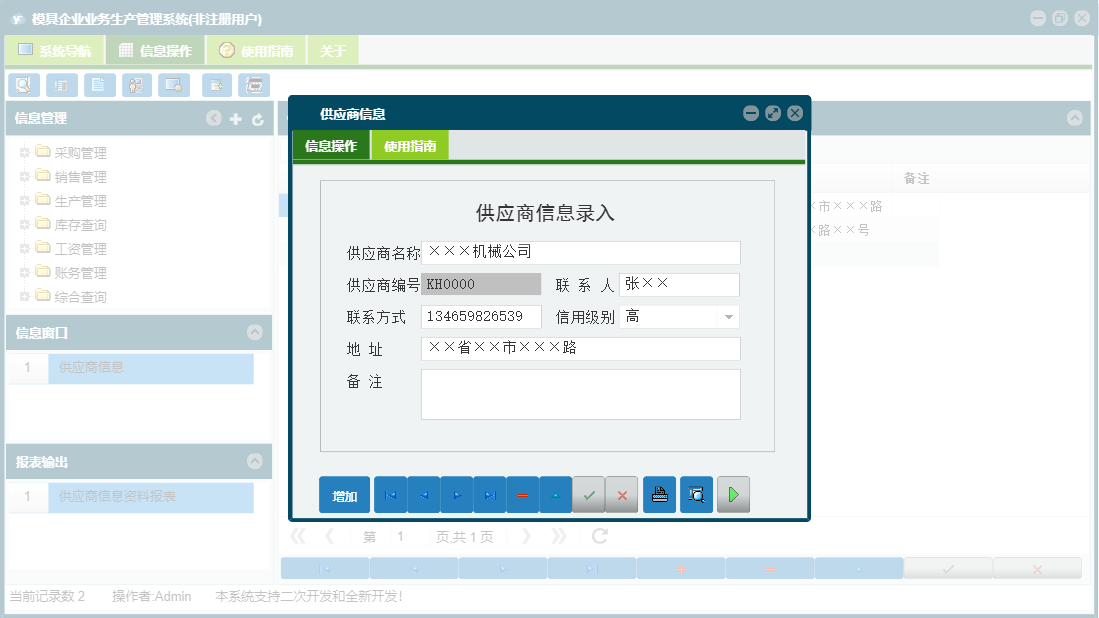Click the add window icon in main toolbar
This screenshot has width=1099, height=618.
(x=217, y=85)
